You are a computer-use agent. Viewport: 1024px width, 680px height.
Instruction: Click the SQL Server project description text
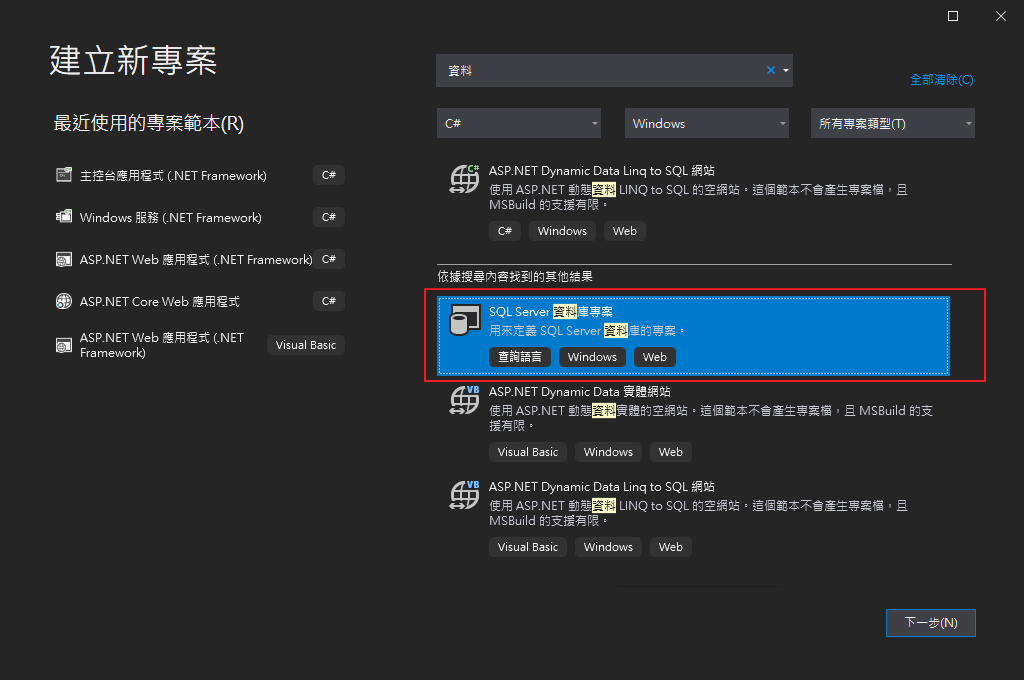click(x=586, y=331)
